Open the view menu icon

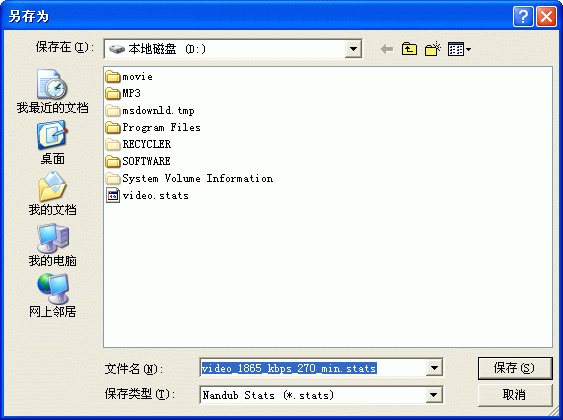click(459, 49)
